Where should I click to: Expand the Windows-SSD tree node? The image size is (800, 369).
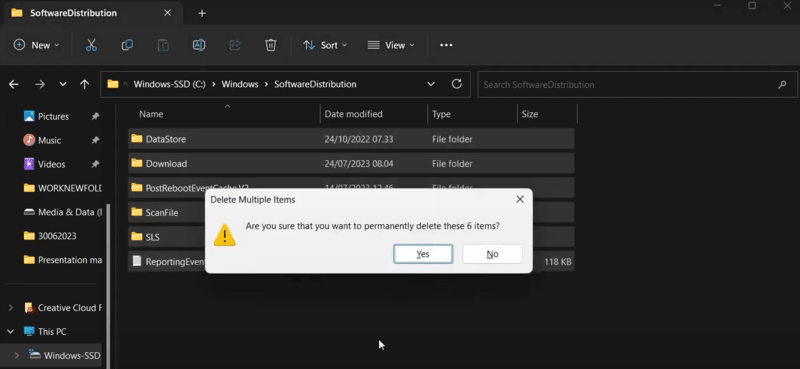[x=17, y=355]
